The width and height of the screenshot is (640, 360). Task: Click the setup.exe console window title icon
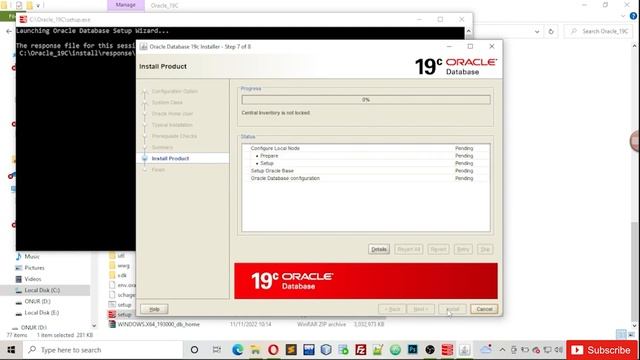[23, 19]
